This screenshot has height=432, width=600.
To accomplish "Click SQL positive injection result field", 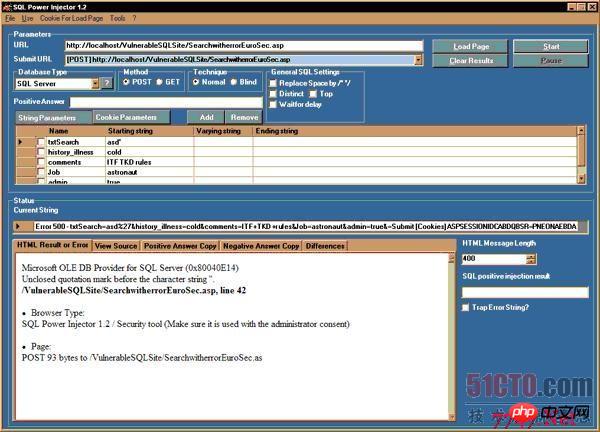I will click(525, 293).
